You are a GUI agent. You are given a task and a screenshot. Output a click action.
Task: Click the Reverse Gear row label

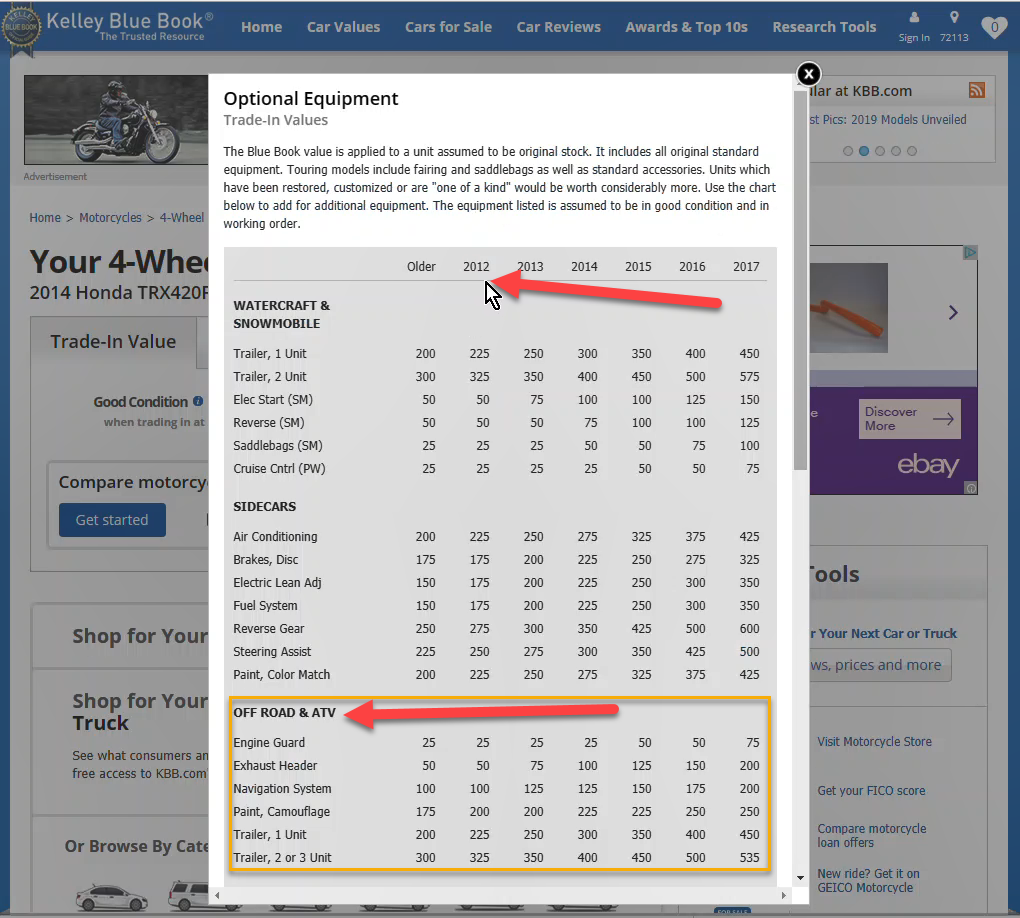(269, 629)
